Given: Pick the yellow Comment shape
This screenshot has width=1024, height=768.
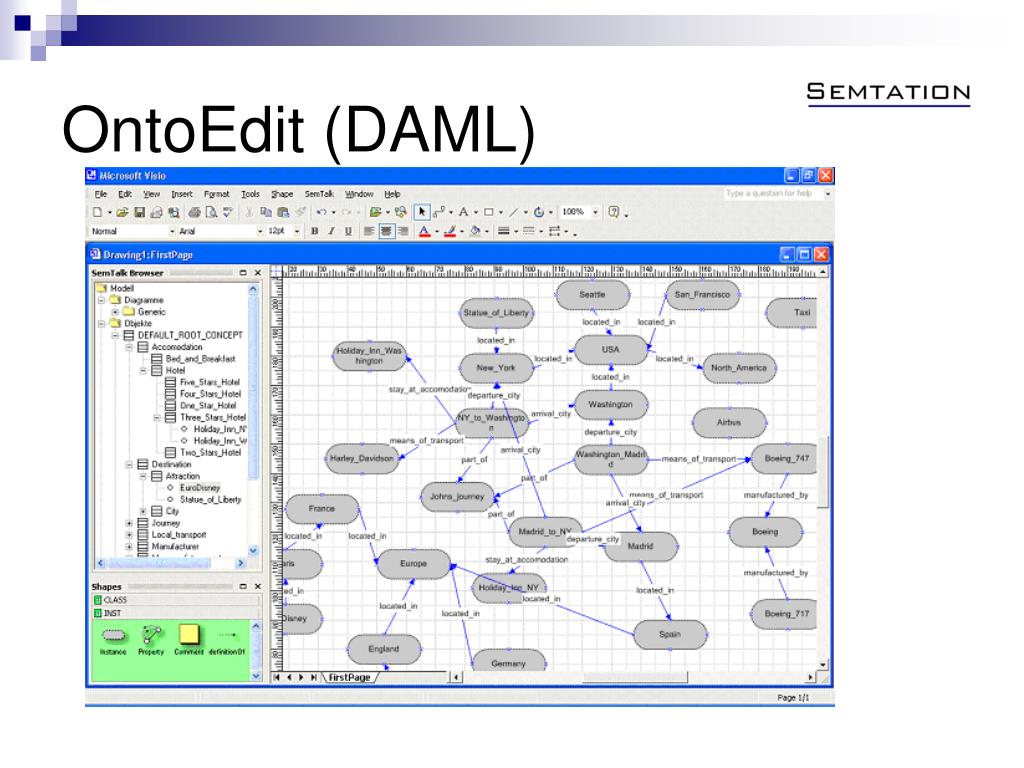Looking at the screenshot, I should tap(189, 641).
